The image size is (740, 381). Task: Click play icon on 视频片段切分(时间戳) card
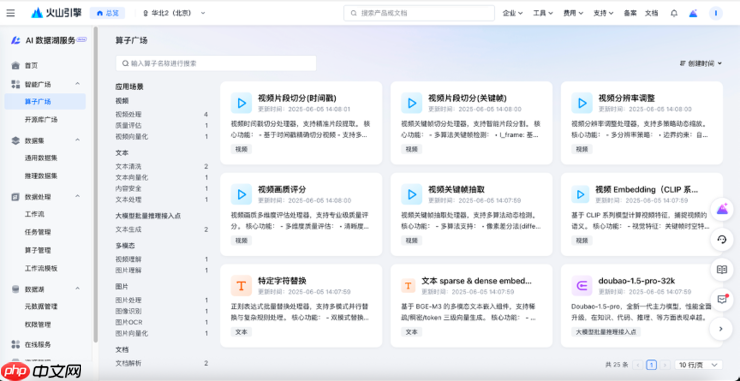coord(241,103)
